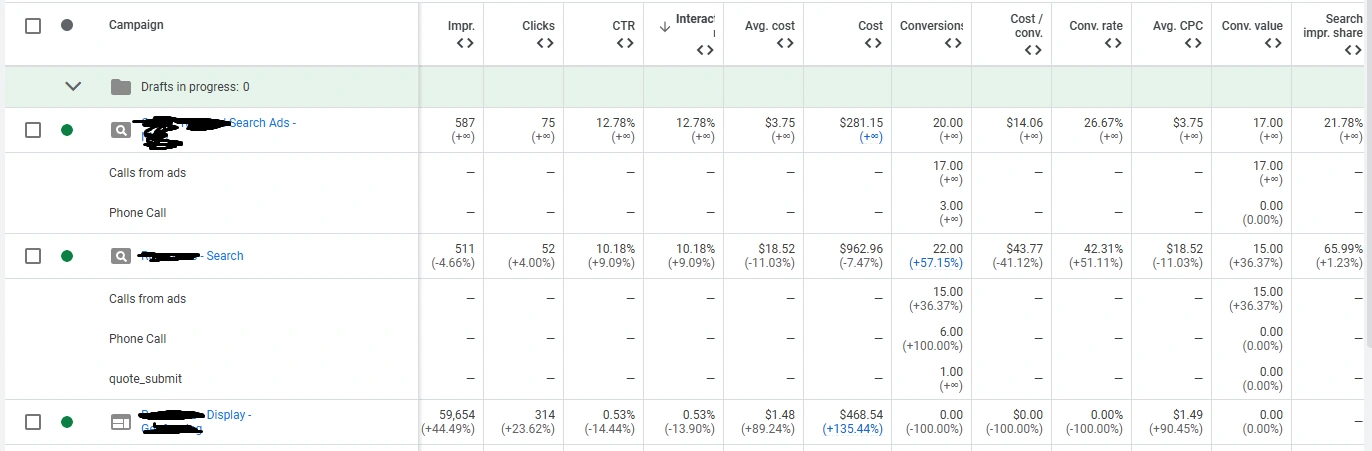Viewport: 1372px width, 451px height.
Task: Collapse the Drafts in progress section
Action: [72, 87]
